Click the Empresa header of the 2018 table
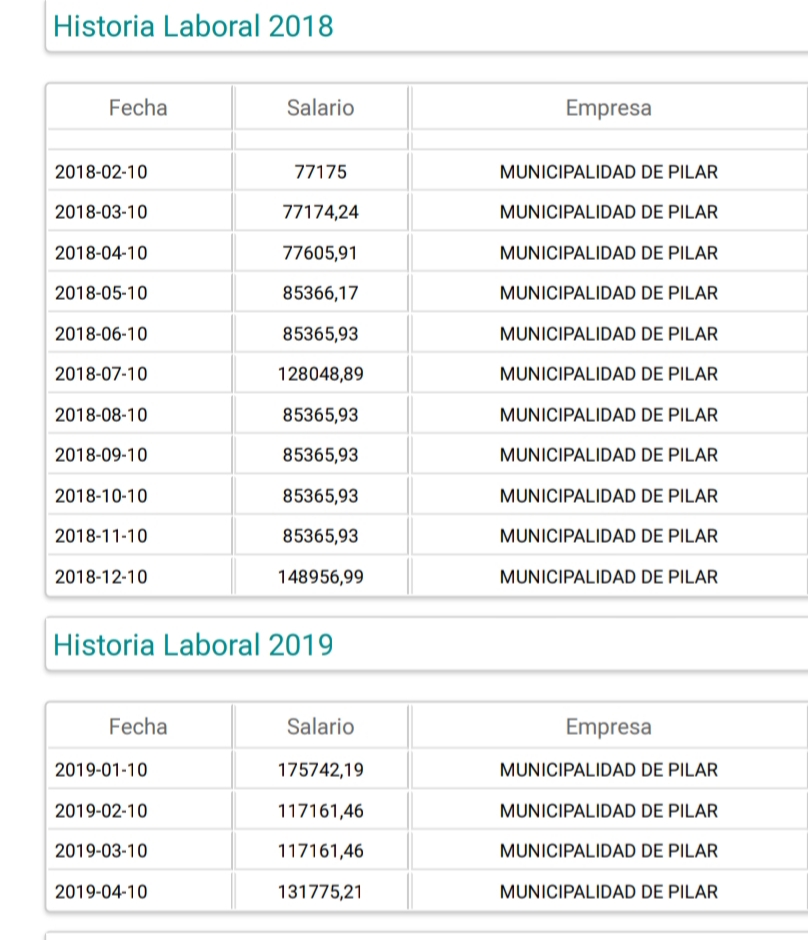808x940 pixels. pos(608,108)
